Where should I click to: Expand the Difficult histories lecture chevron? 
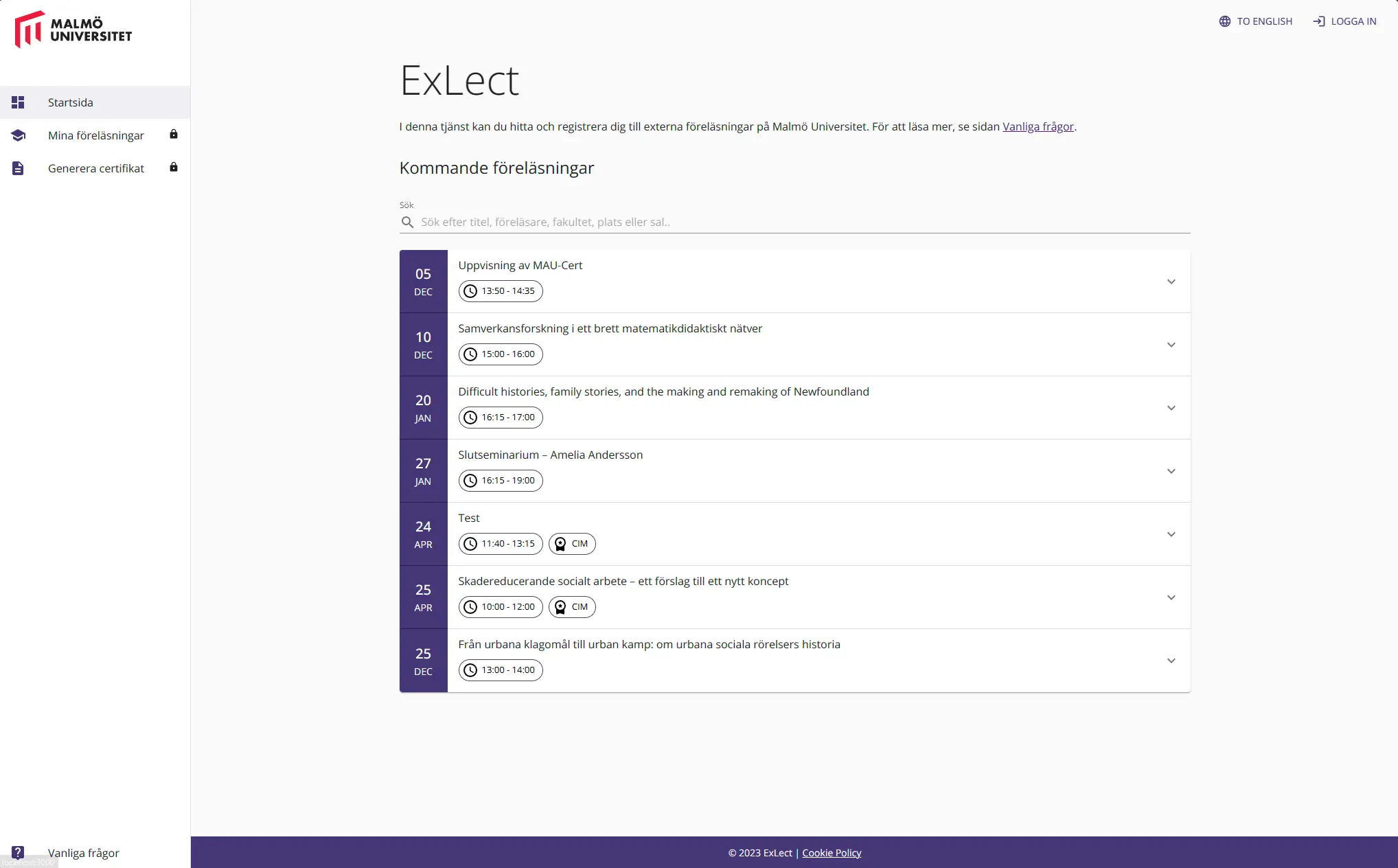[x=1171, y=408]
